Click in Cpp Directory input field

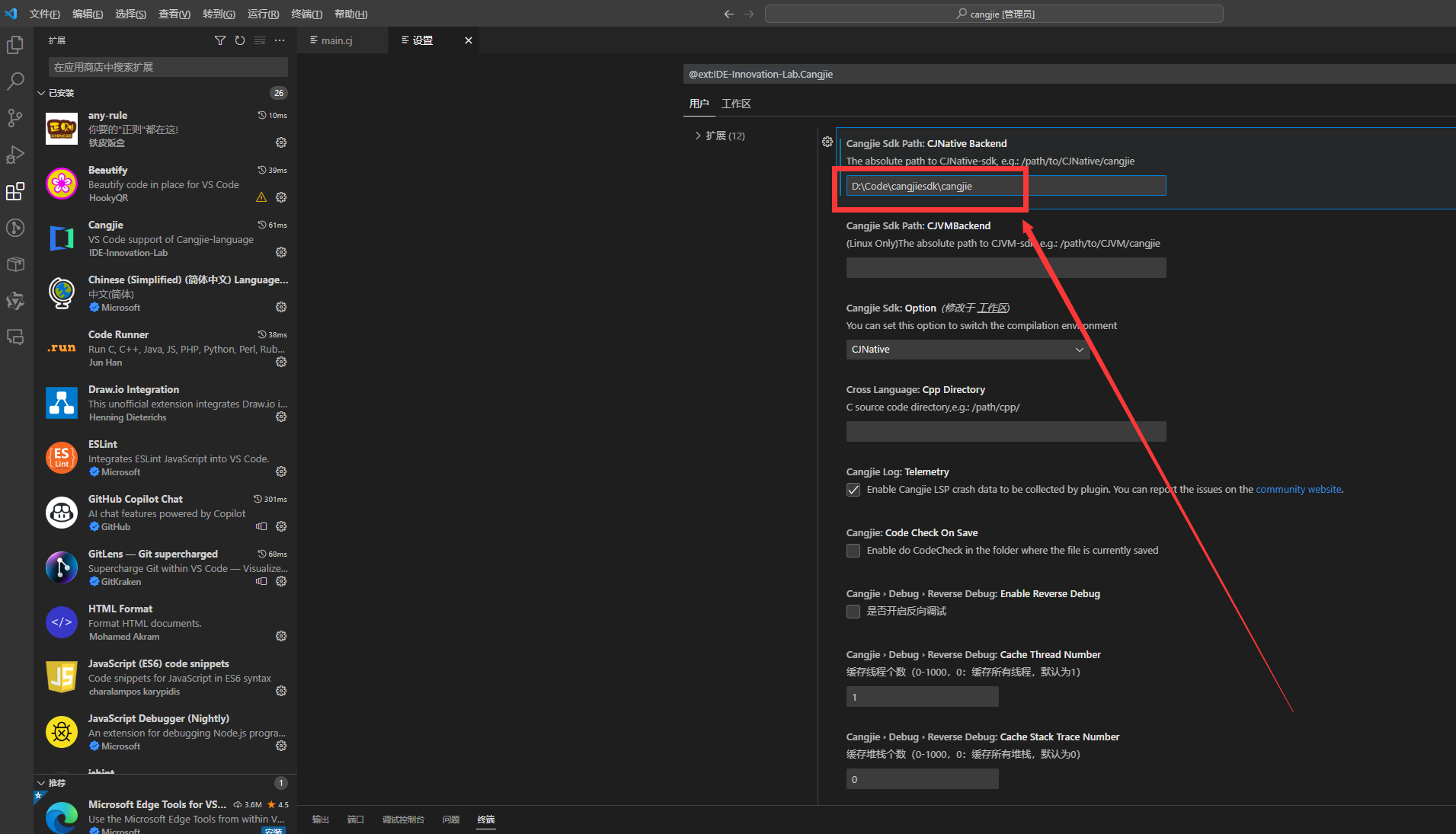pos(1006,432)
